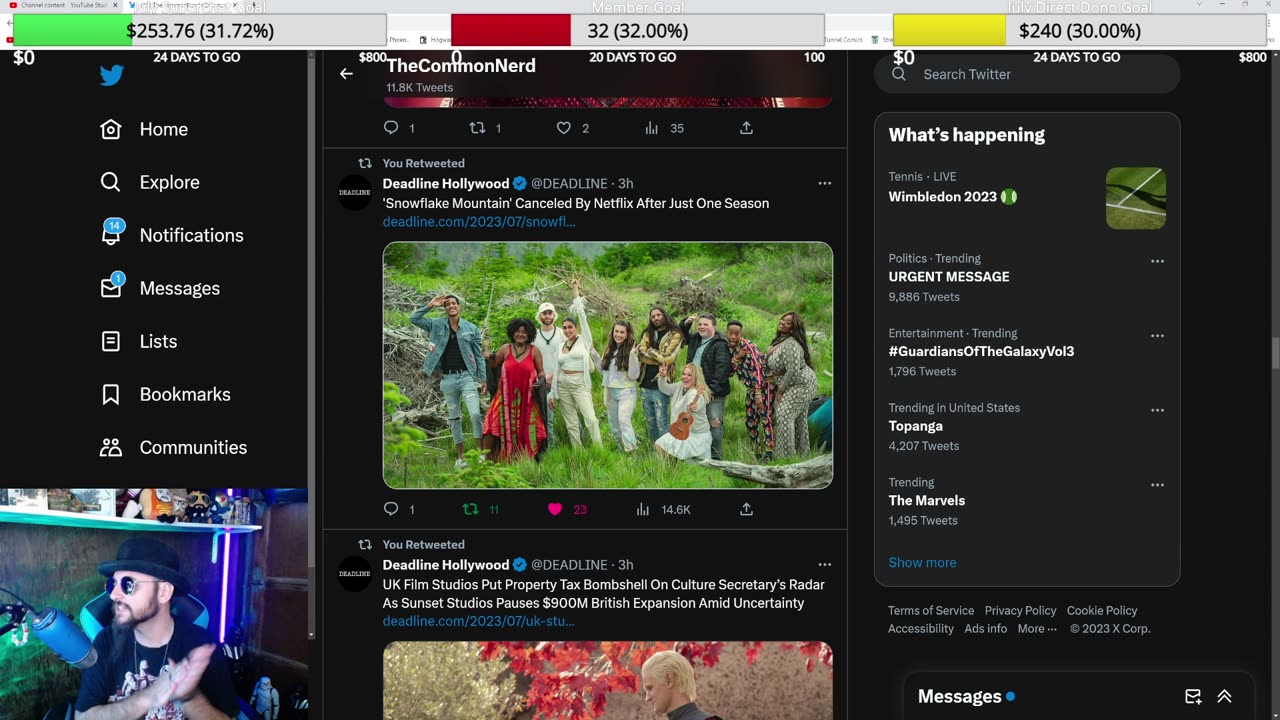The height and width of the screenshot is (720, 1280).
Task: Click the Communities people icon
Action: (111, 447)
